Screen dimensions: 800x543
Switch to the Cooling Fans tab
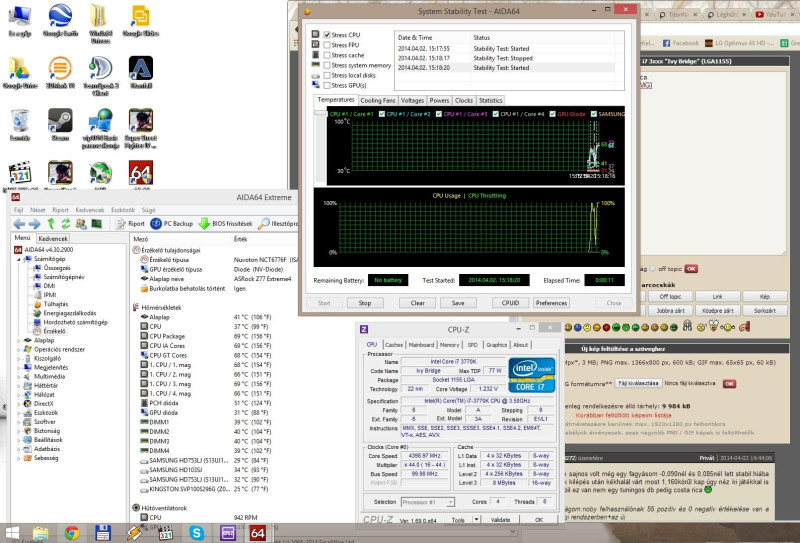[378, 101]
